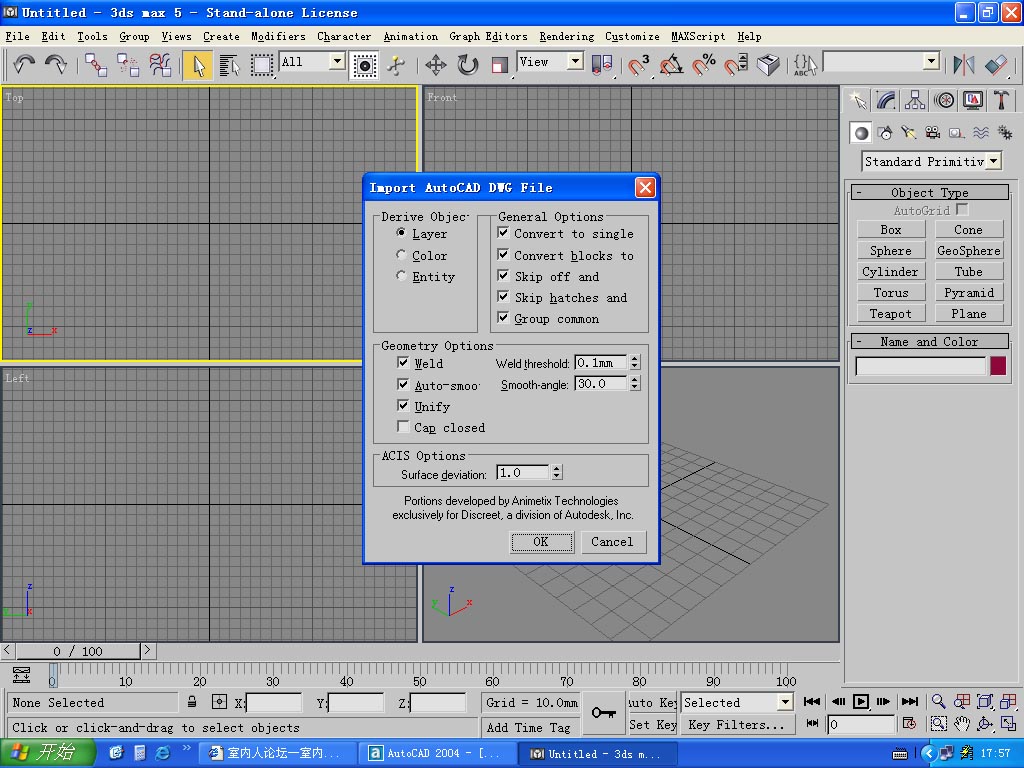The image size is (1024, 768).
Task: Select the Lights category icon
Action: tap(908, 133)
